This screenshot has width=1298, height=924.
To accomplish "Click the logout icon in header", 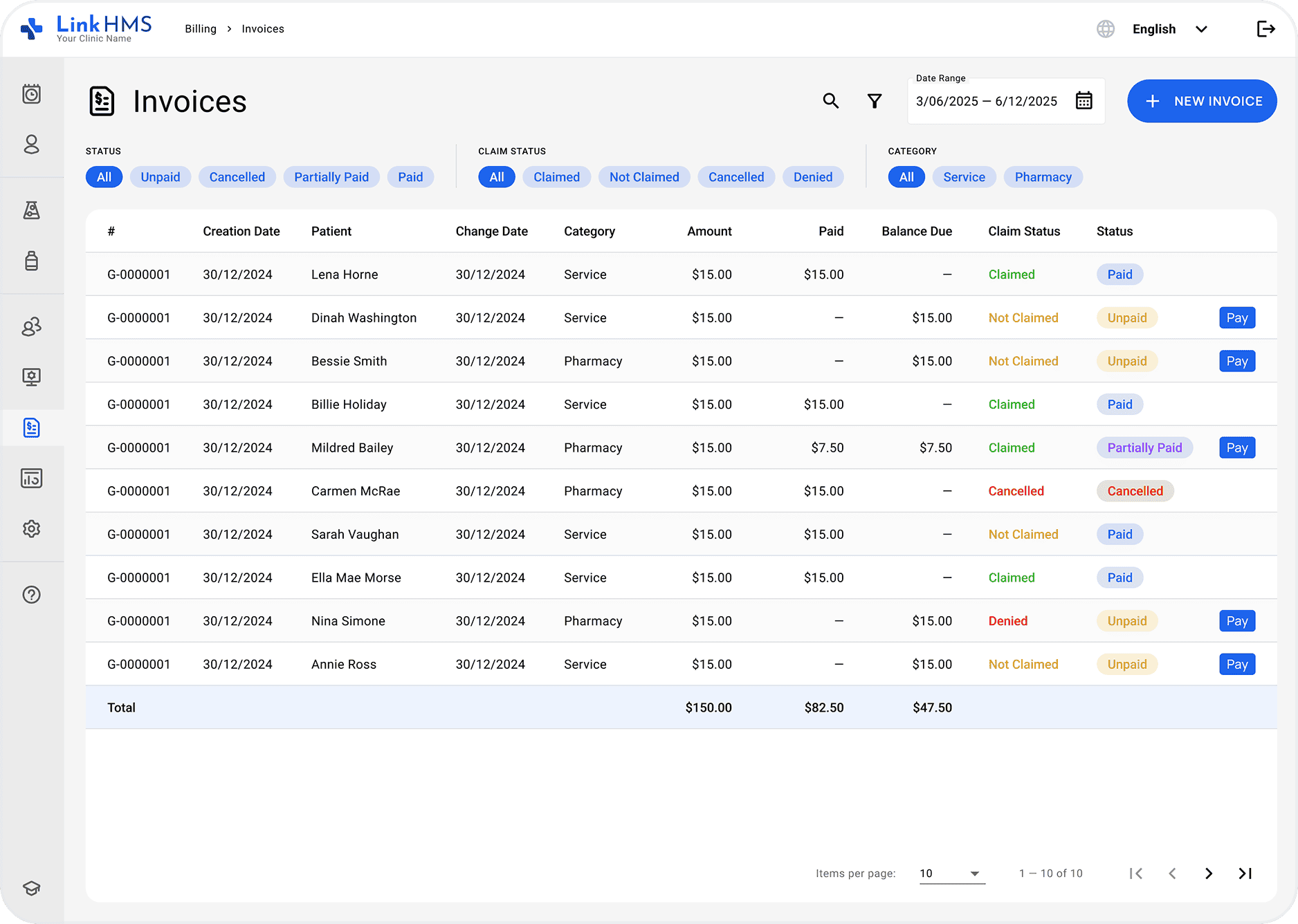I will 1265,29.
